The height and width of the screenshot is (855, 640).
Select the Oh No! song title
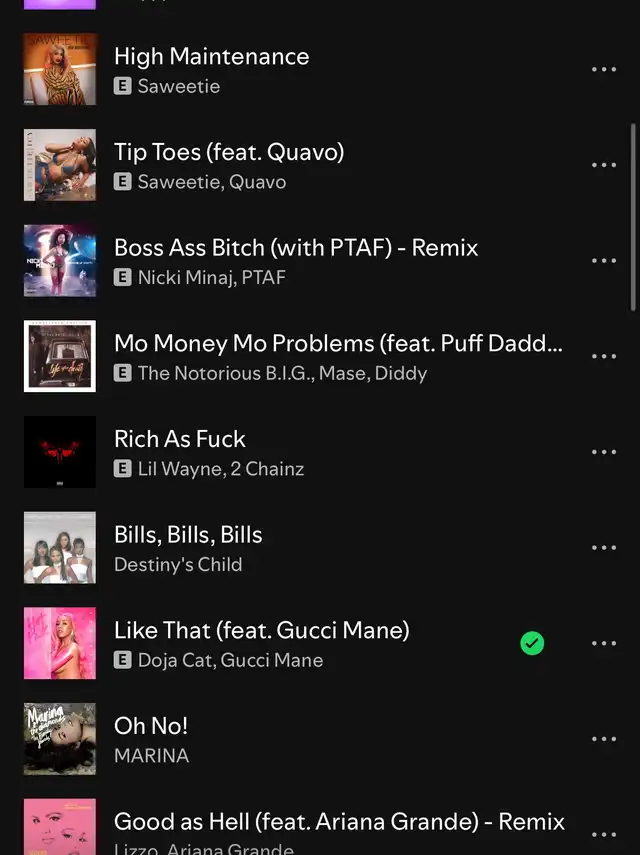tap(151, 726)
